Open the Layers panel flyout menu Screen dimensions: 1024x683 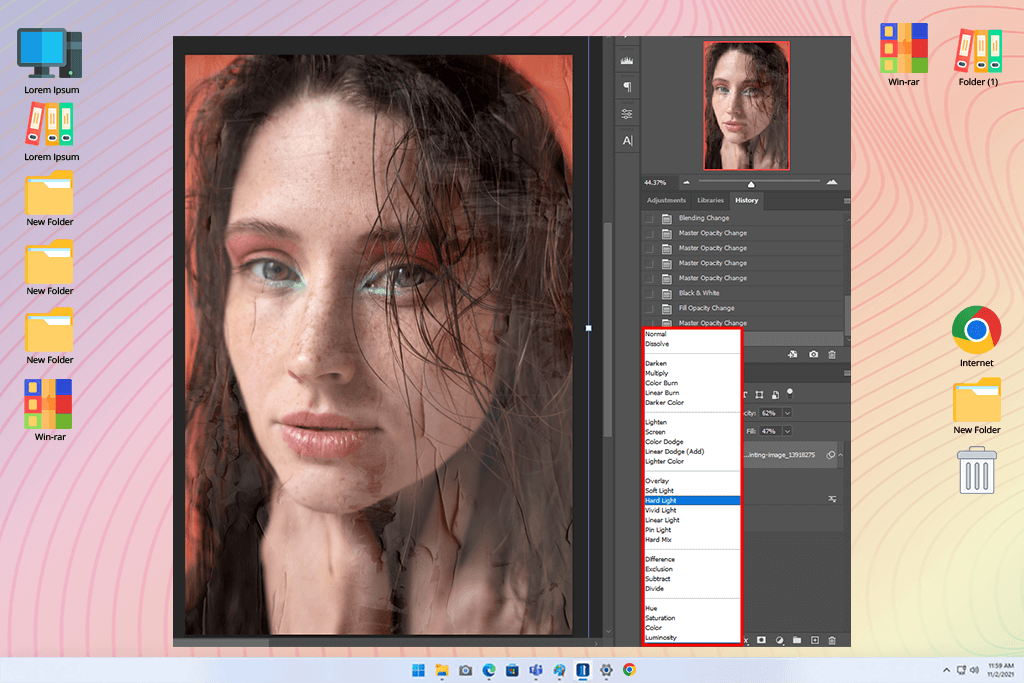(x=846, y=373)
